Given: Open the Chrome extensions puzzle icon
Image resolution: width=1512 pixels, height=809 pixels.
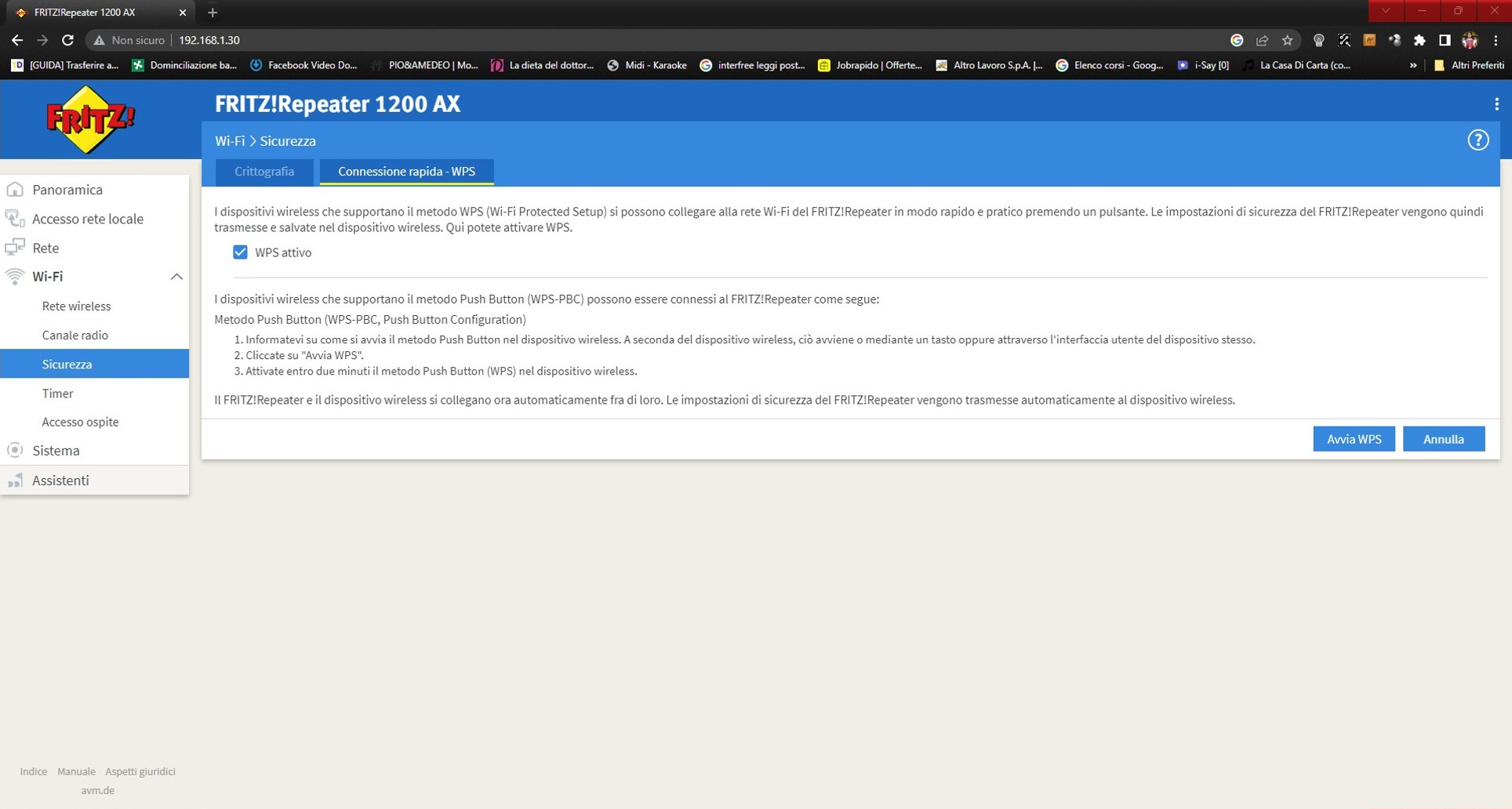Looking at the screenshot, I should (x=1419, y=40).
